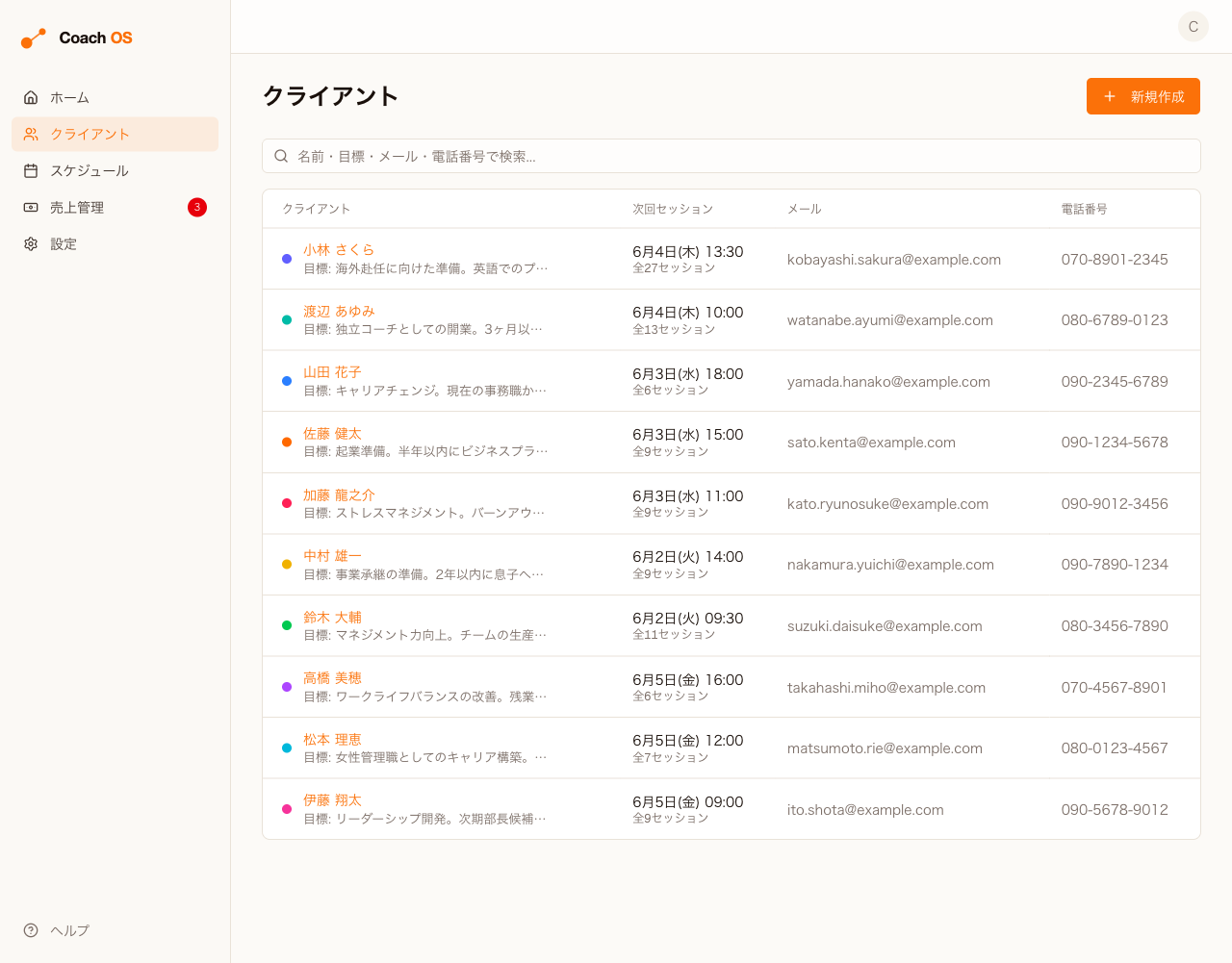Screen dimensions: 1232x963
Task: Open client 渡辺 あゆみ
Action: pyautogui.click(x=339, y=311)
